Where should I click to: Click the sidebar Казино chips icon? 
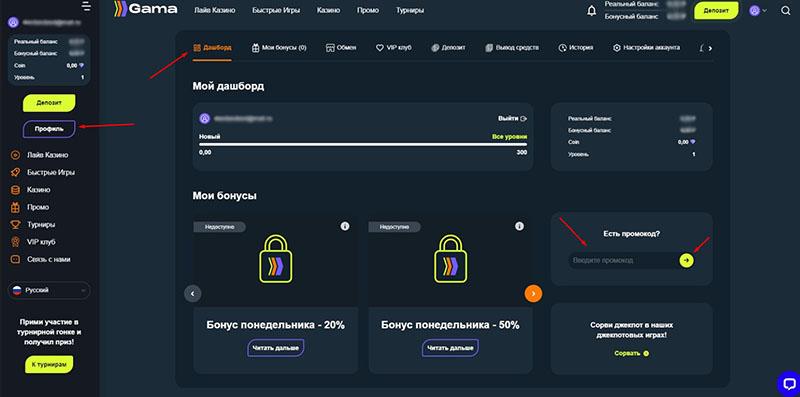16,189
